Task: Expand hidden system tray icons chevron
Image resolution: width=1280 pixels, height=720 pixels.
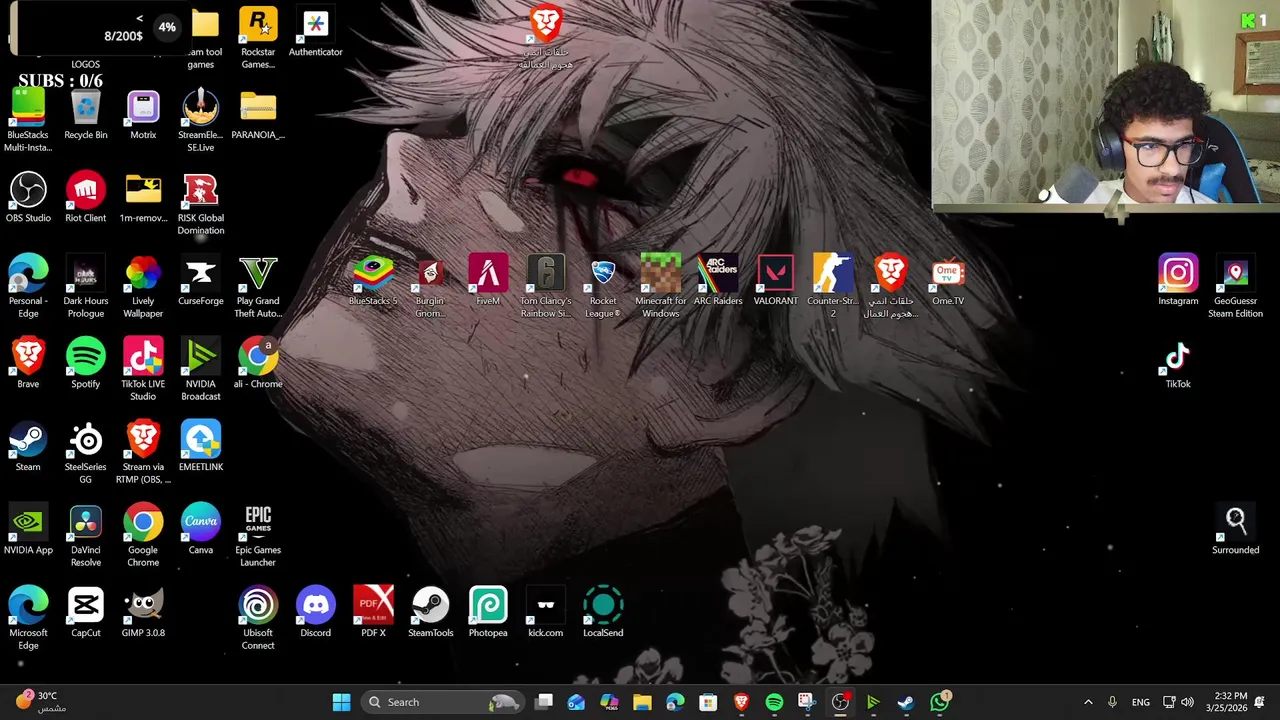Action: 1088,702
